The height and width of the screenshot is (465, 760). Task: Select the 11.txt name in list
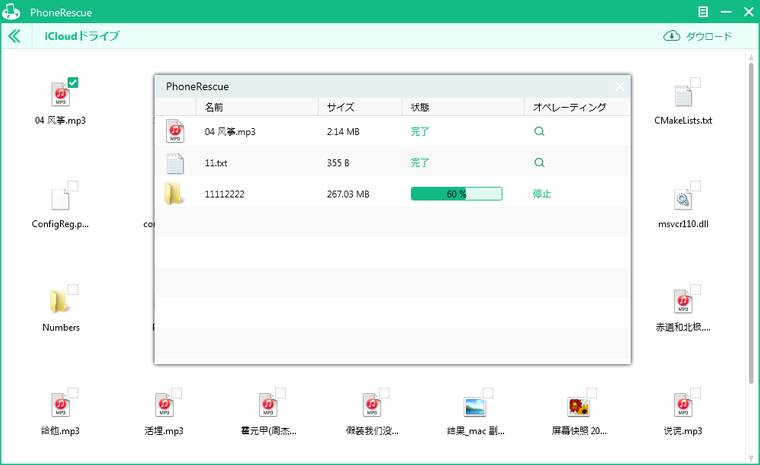(216, 163)
